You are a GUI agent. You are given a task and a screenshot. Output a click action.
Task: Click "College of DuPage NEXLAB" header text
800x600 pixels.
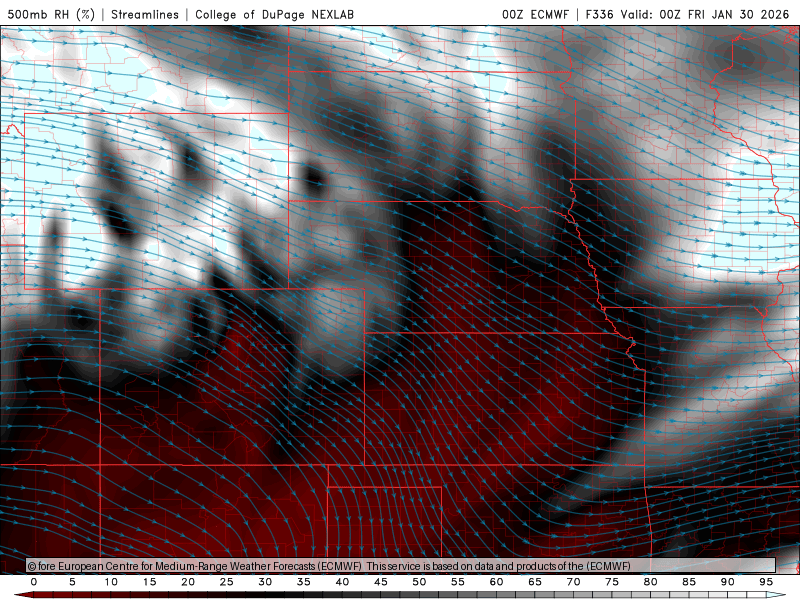pos(274,14)
